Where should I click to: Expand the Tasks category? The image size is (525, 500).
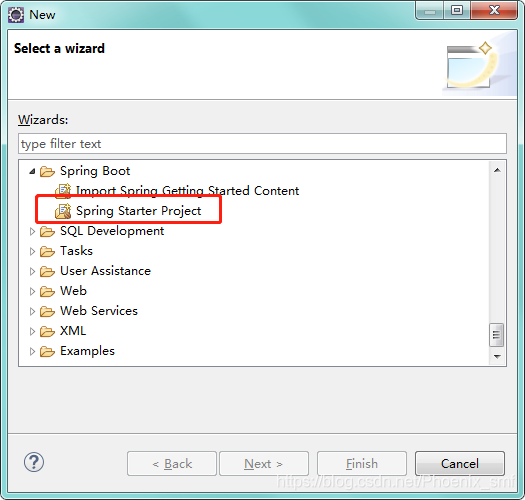point(32,252)
